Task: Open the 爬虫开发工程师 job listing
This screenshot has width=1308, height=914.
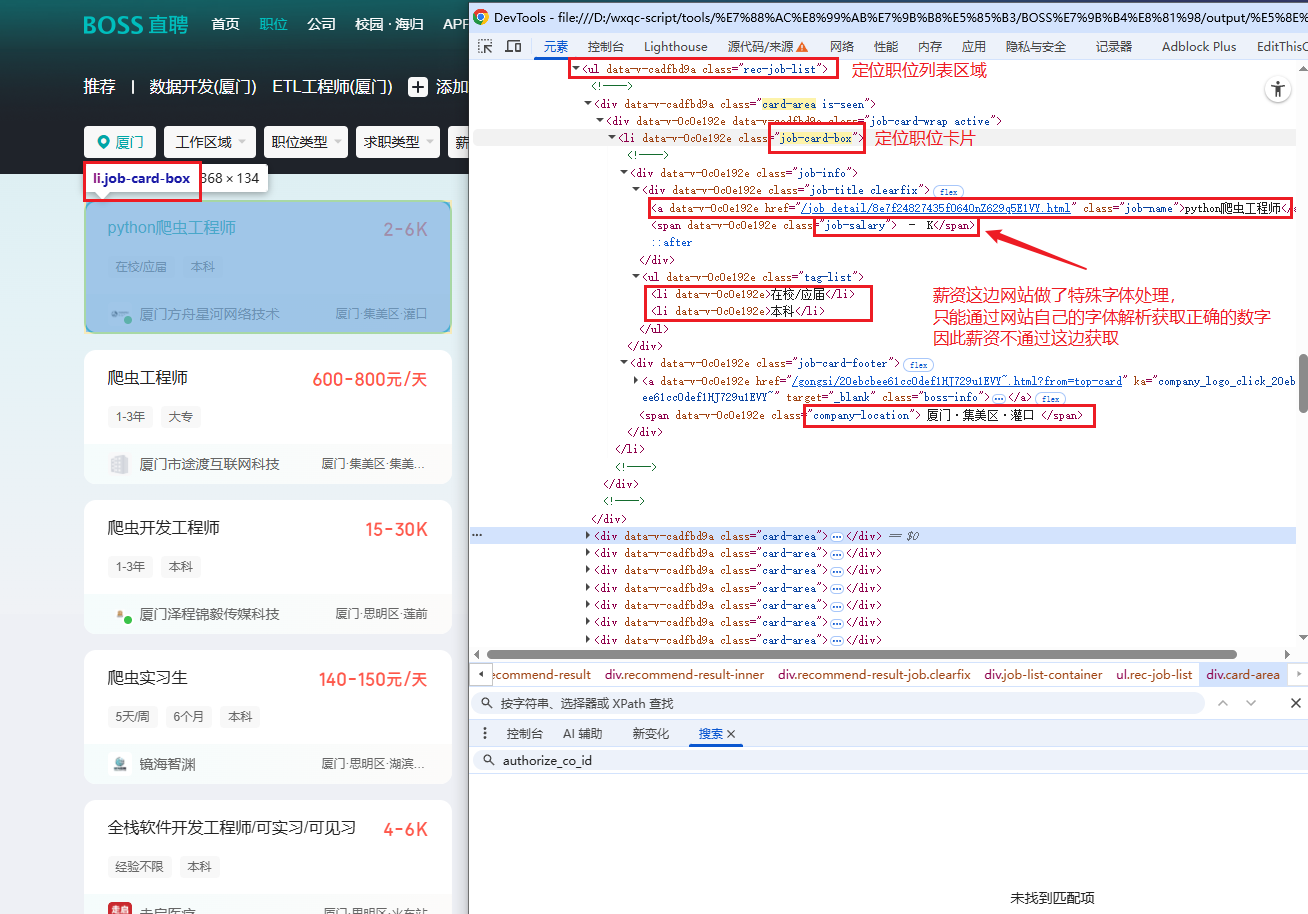Action: [163, 528]
